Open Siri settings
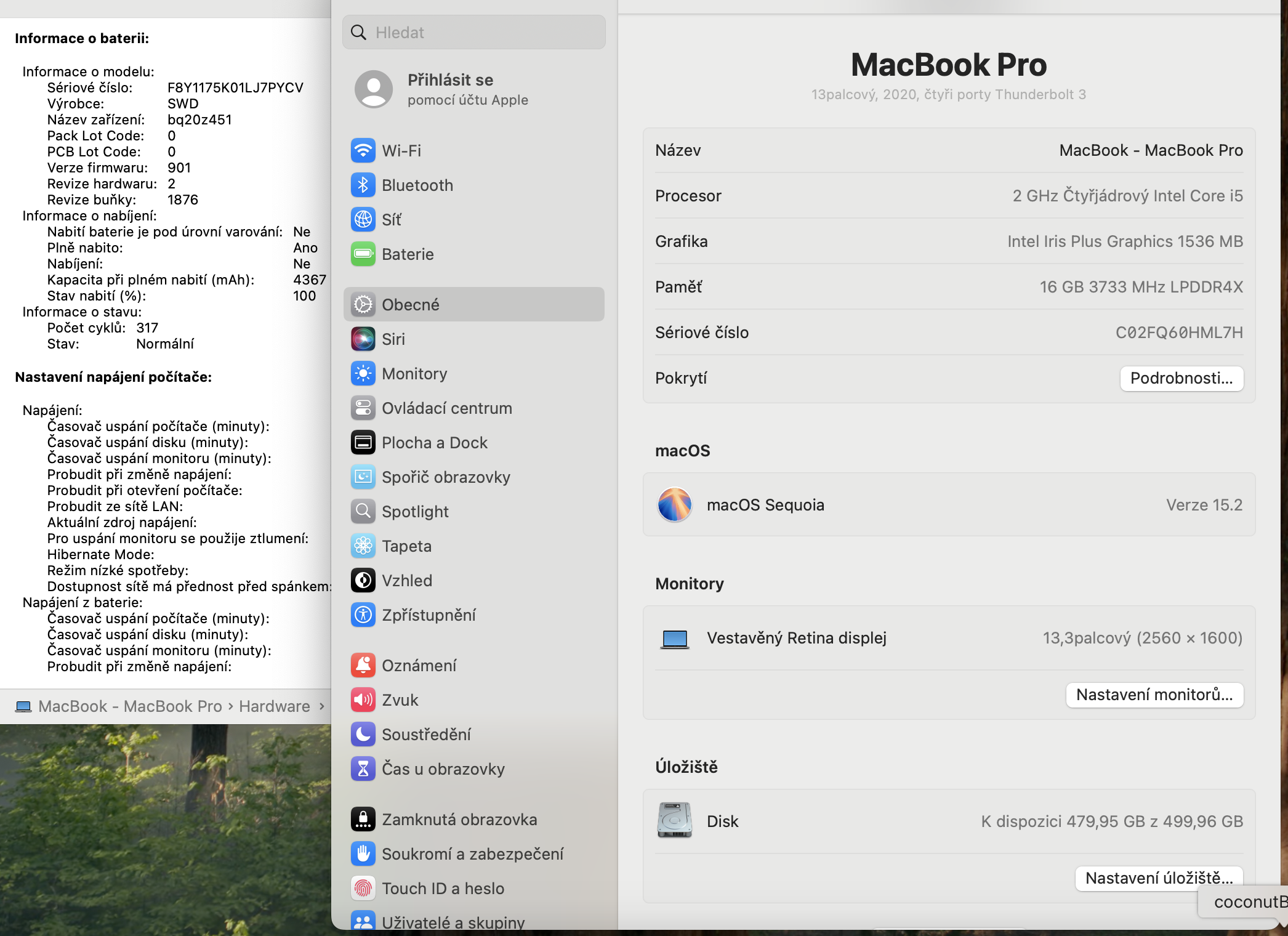This screenshot has height=936, width=1288. click(x=393, y=339)
